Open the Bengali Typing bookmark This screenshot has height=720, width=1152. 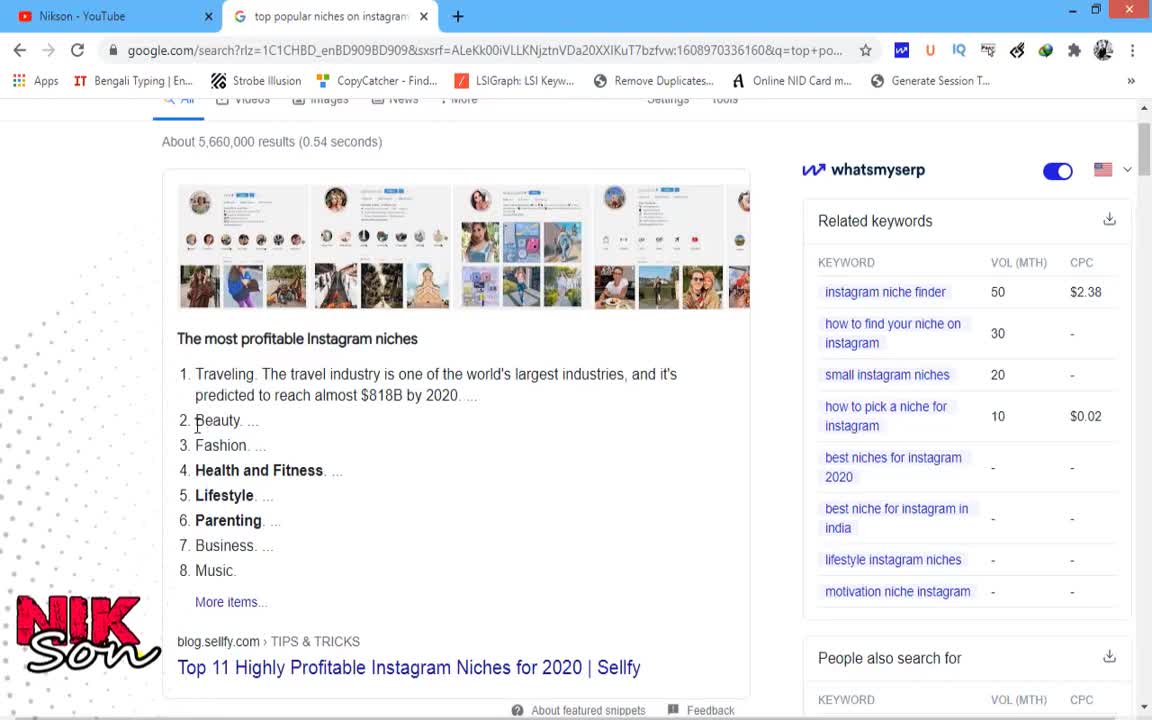[132, 81]
